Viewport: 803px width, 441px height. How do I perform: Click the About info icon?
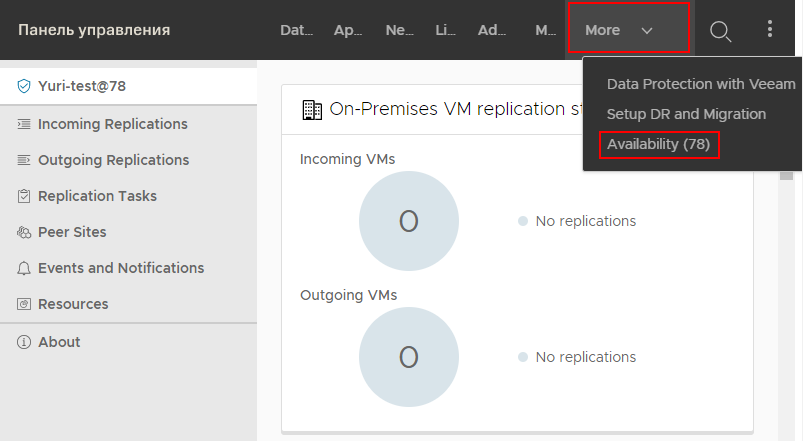point(24,342)
